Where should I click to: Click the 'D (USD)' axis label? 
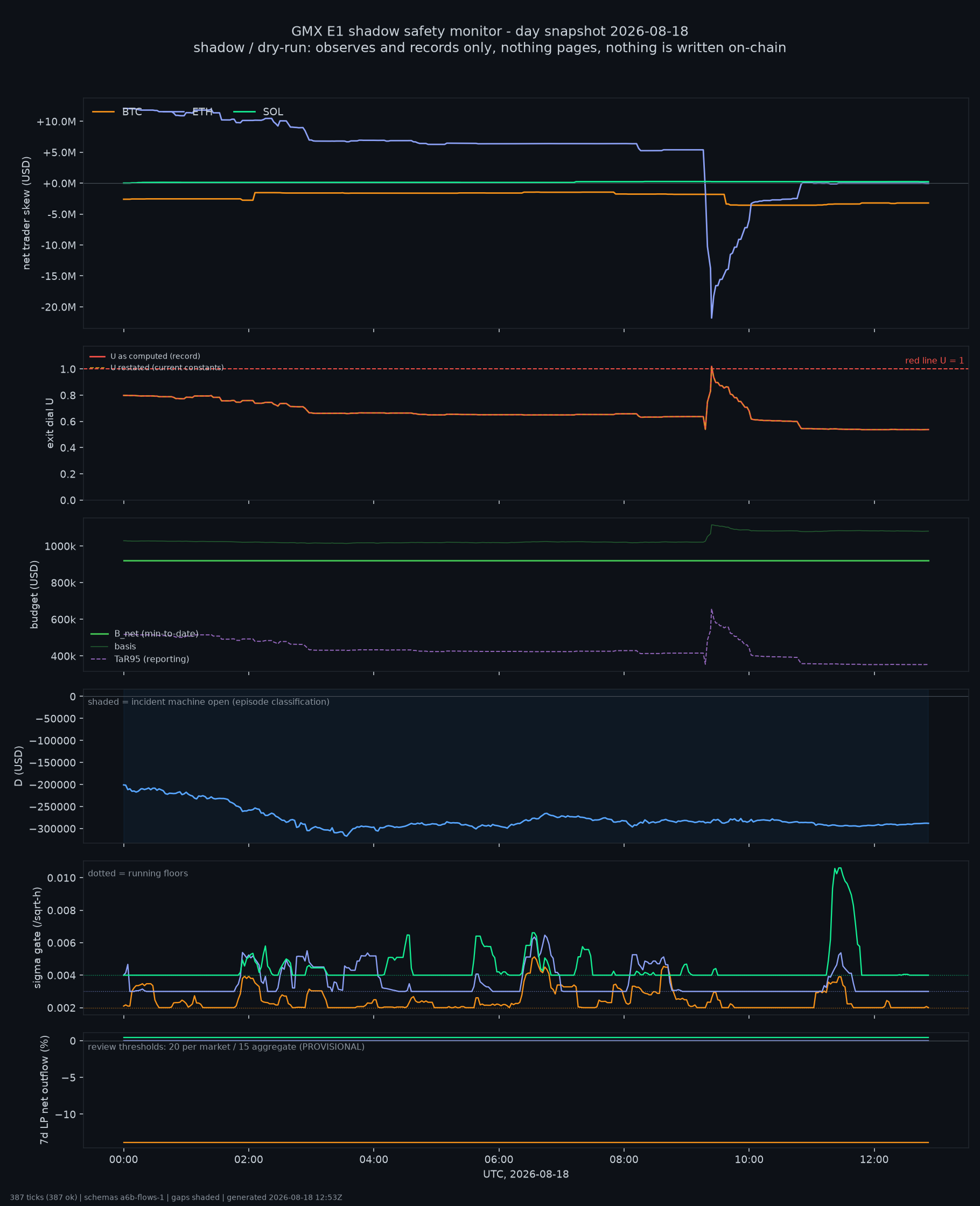[x=19, y=766]
